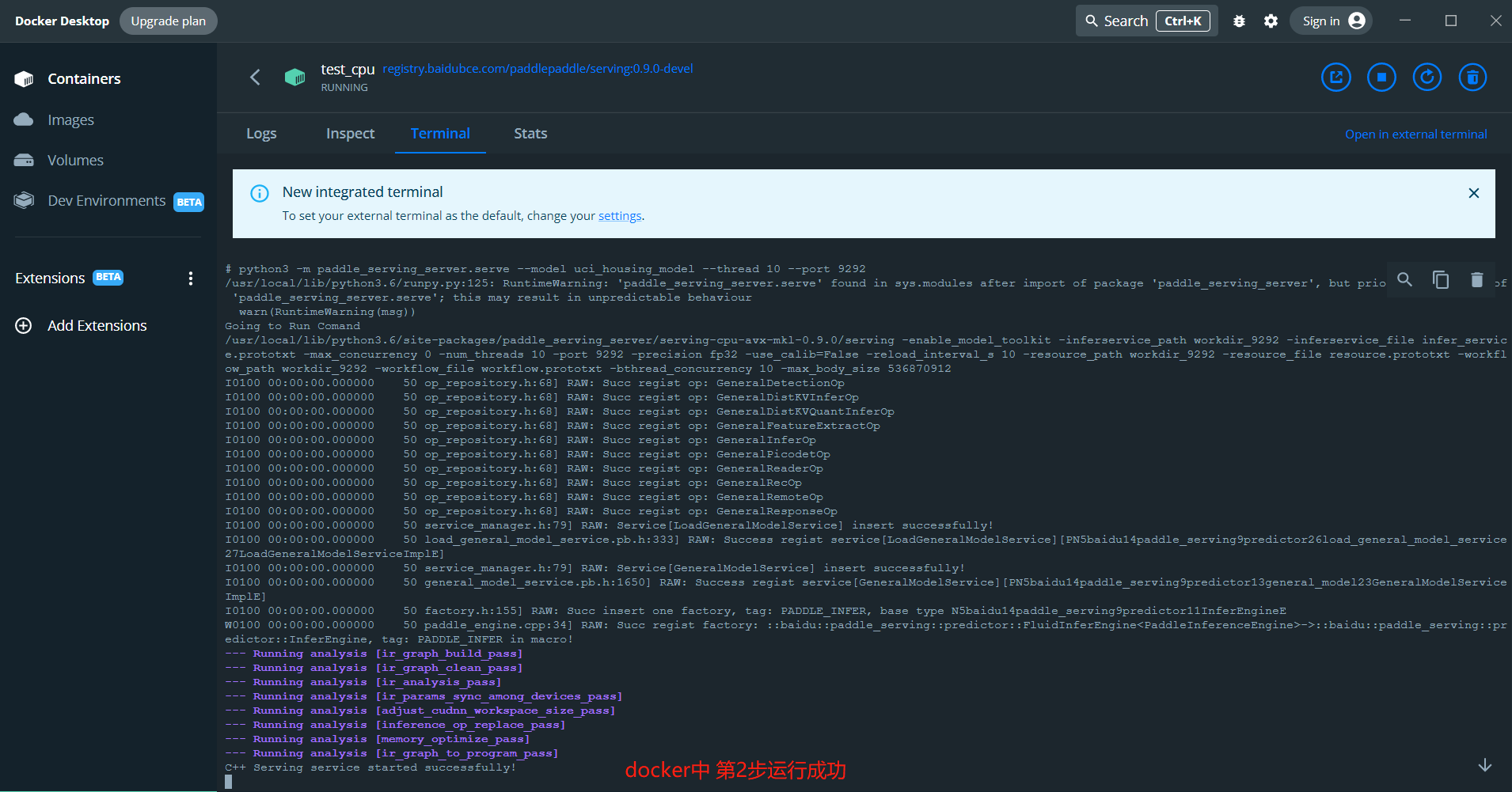
Task: Click the 'Going to Run Comand' line
Action: click(292, 326)
